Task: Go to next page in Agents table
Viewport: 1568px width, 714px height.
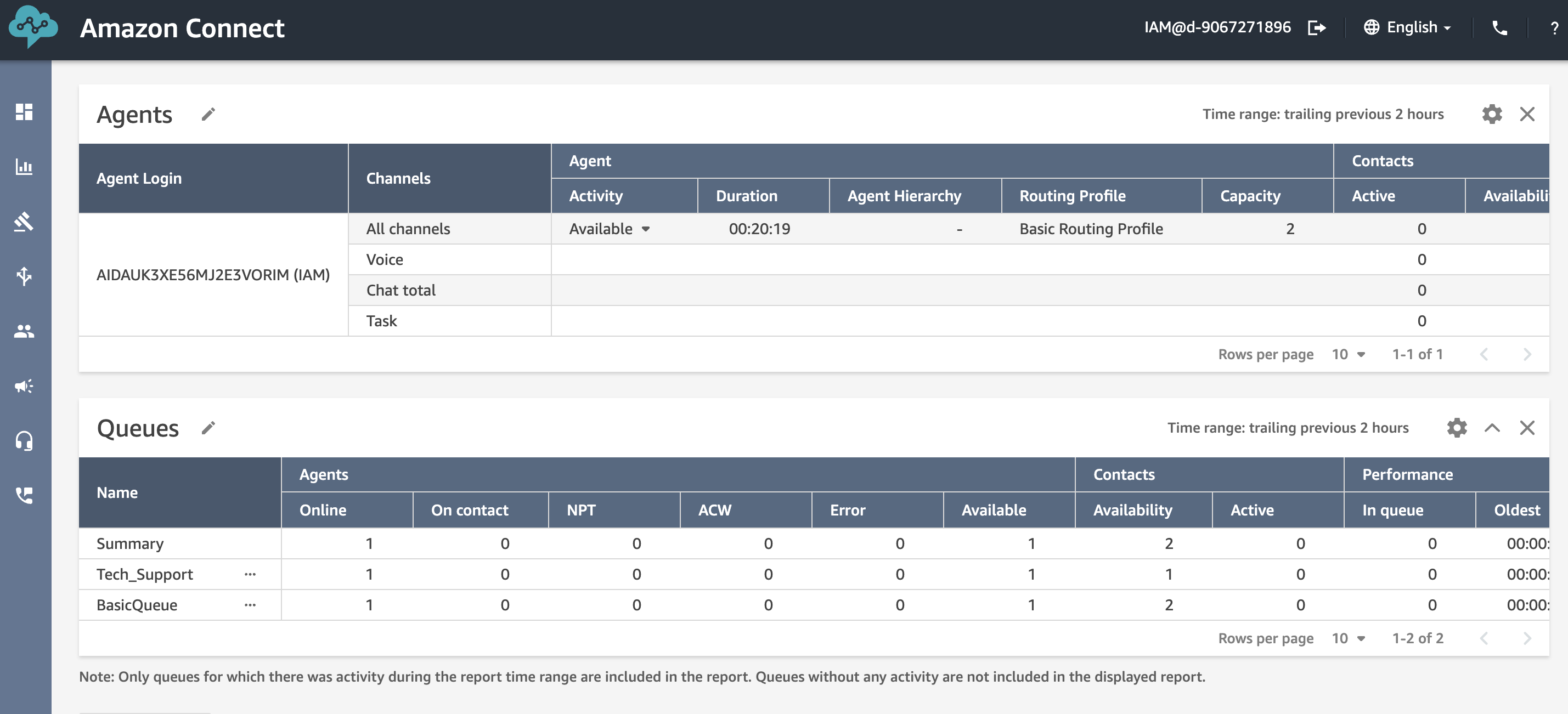Action: coord(1527,354)
